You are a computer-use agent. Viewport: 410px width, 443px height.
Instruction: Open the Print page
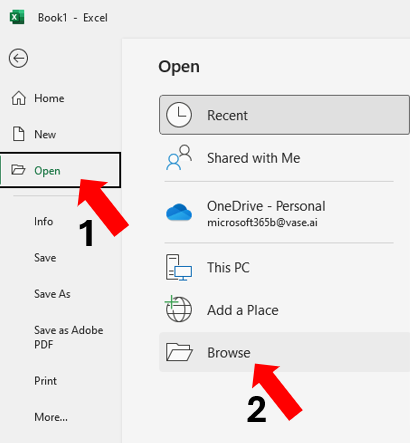click(x=45, y=381)
